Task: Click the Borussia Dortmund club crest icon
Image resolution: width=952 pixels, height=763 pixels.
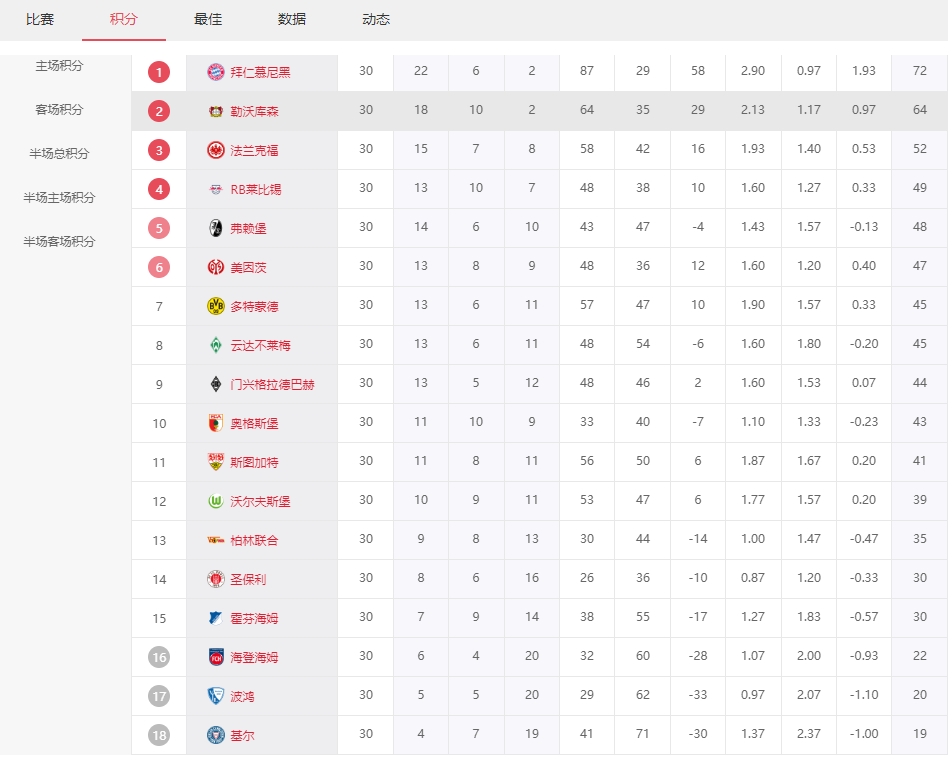Action: tap(216, 306)
